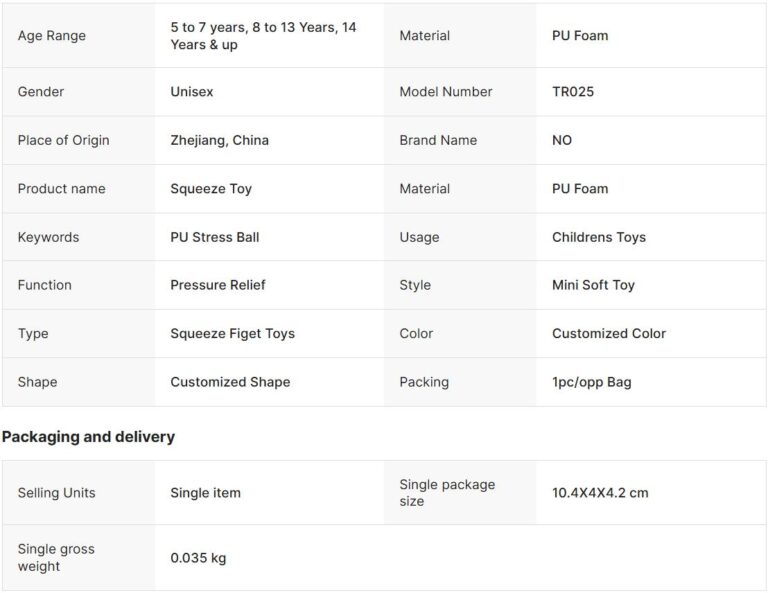Click the "Zhejiang, China" origin value

219,140
